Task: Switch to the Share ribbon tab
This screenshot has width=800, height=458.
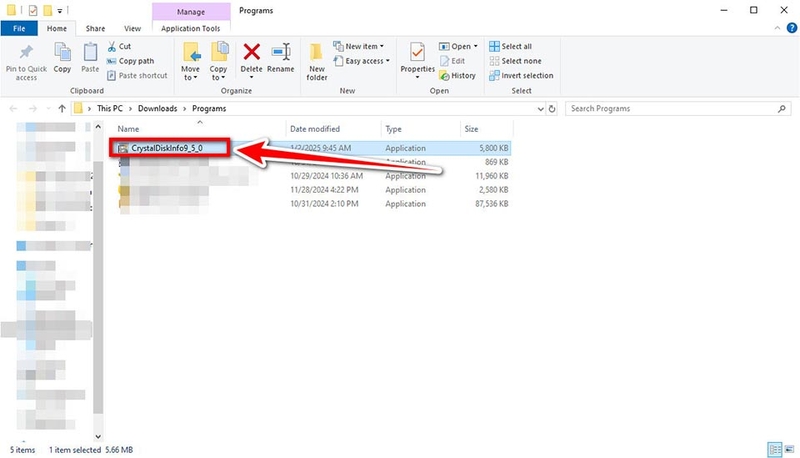Action: (x=95, y=29)
